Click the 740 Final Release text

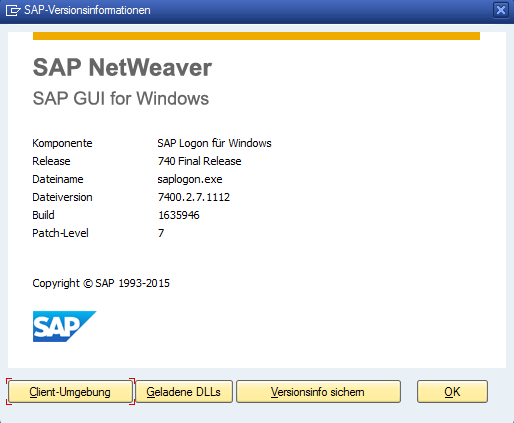tap(199, 161)
